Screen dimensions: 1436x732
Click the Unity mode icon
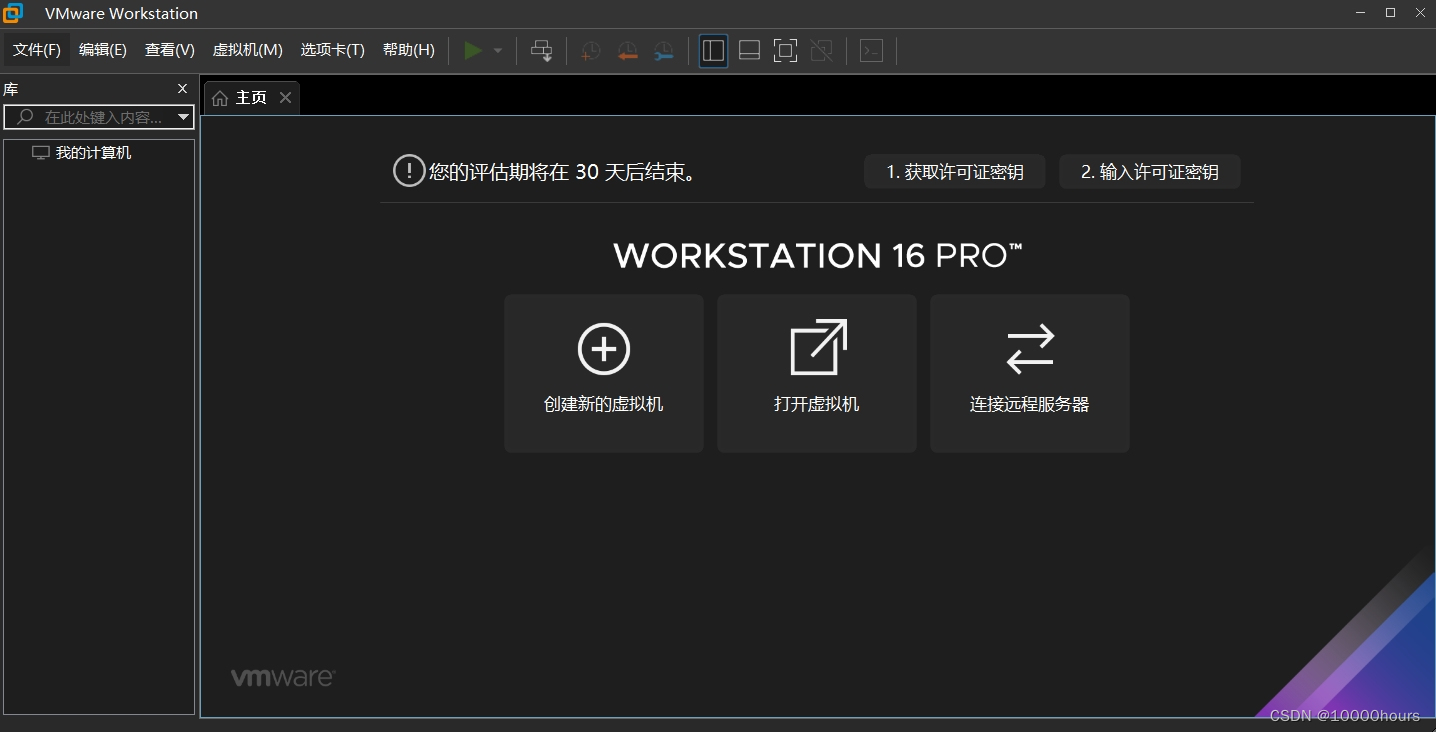tap(821, 50)
